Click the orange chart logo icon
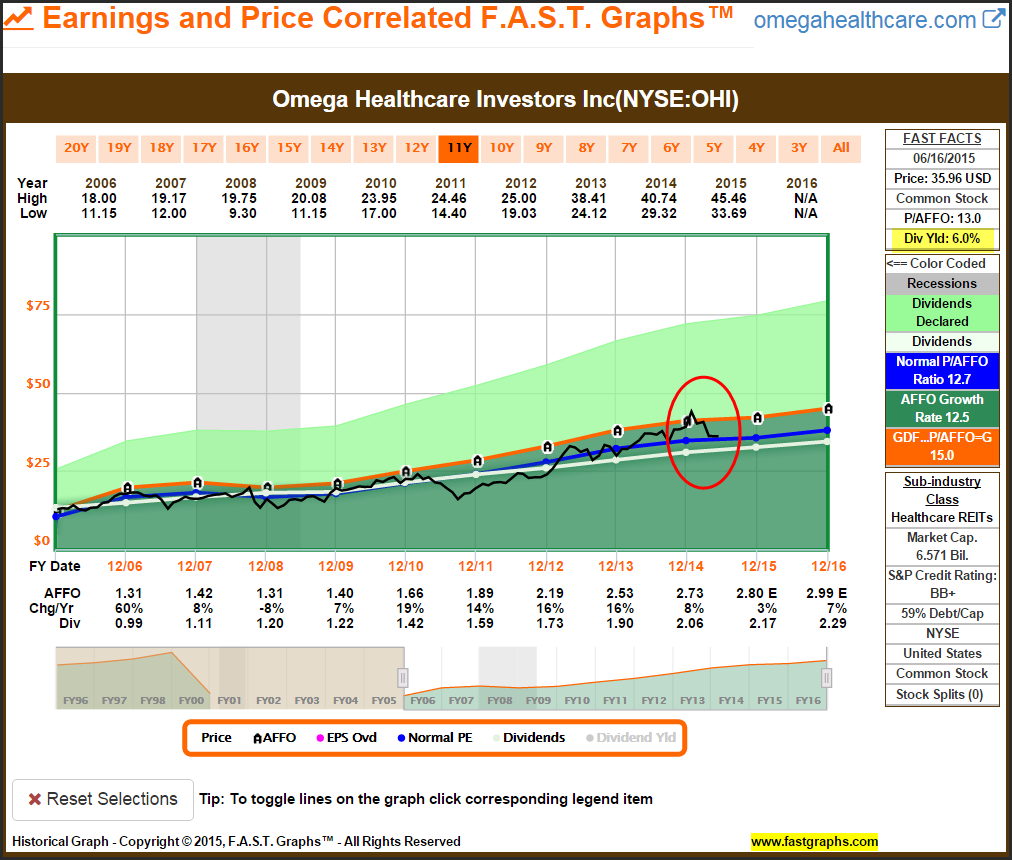The width and height of the screenshot is (1012, 860). coord(20,19)
